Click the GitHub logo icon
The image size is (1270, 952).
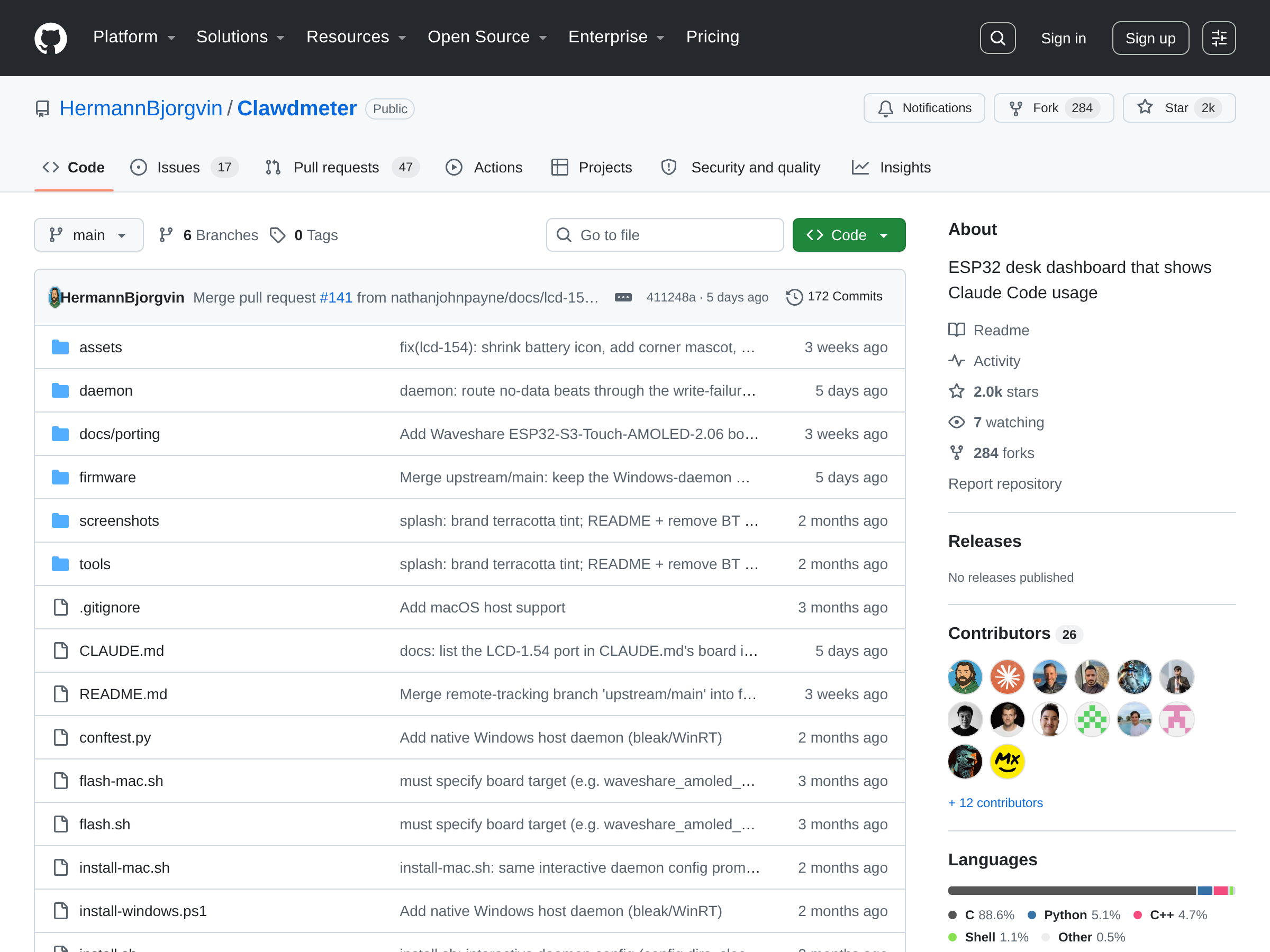[x=50, y=38]
